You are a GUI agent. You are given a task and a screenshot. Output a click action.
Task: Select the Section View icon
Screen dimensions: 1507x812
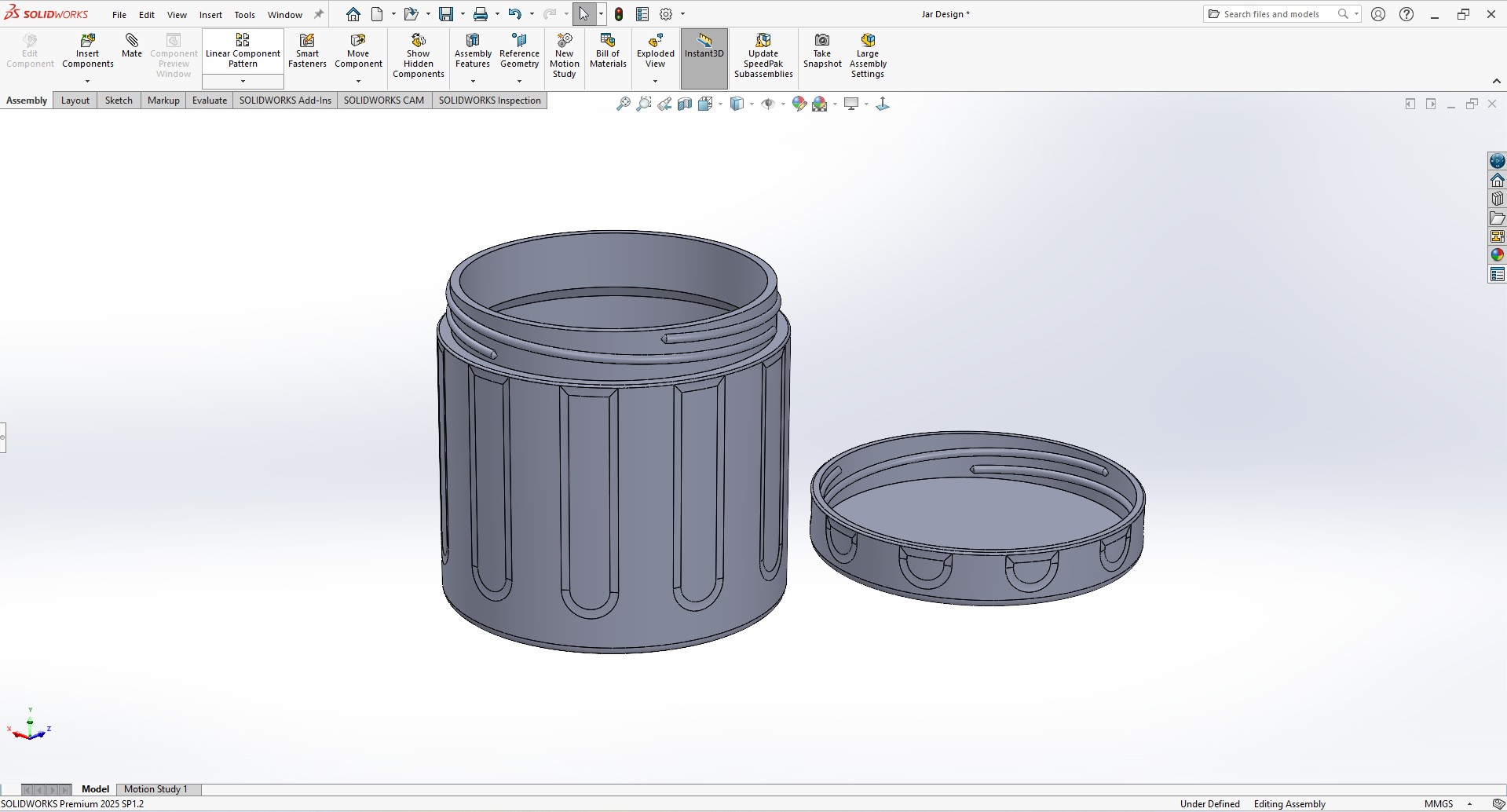[x=685, y=104]
